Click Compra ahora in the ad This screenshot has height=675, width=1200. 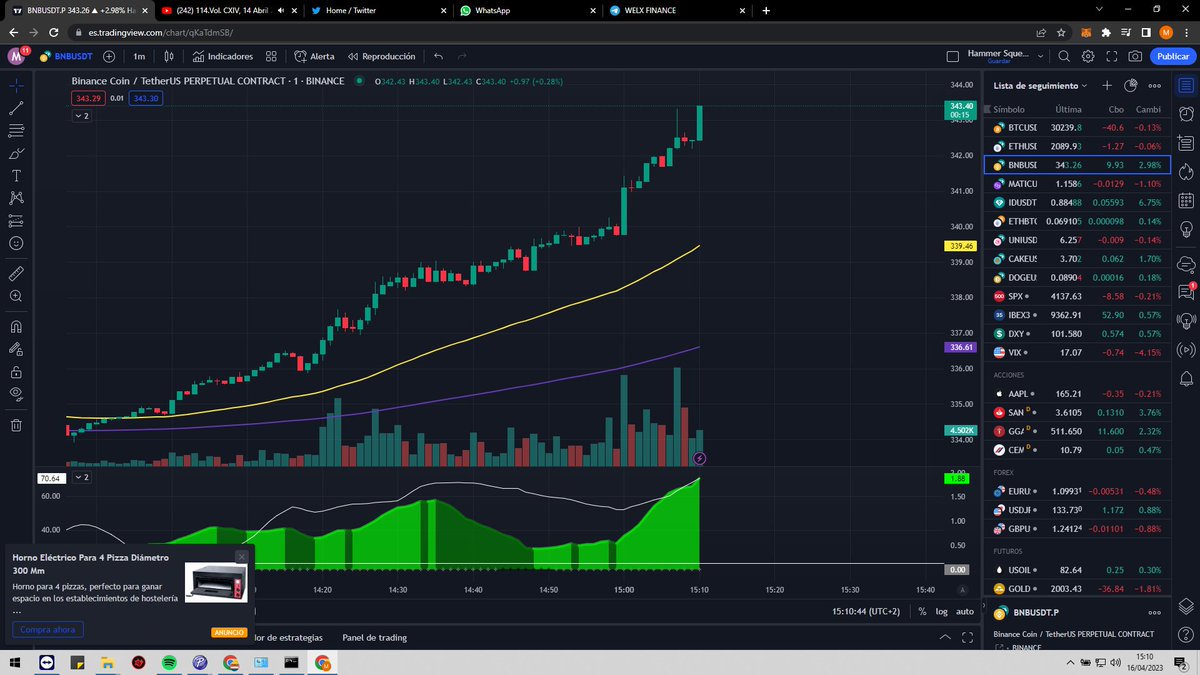pos(48,630)
